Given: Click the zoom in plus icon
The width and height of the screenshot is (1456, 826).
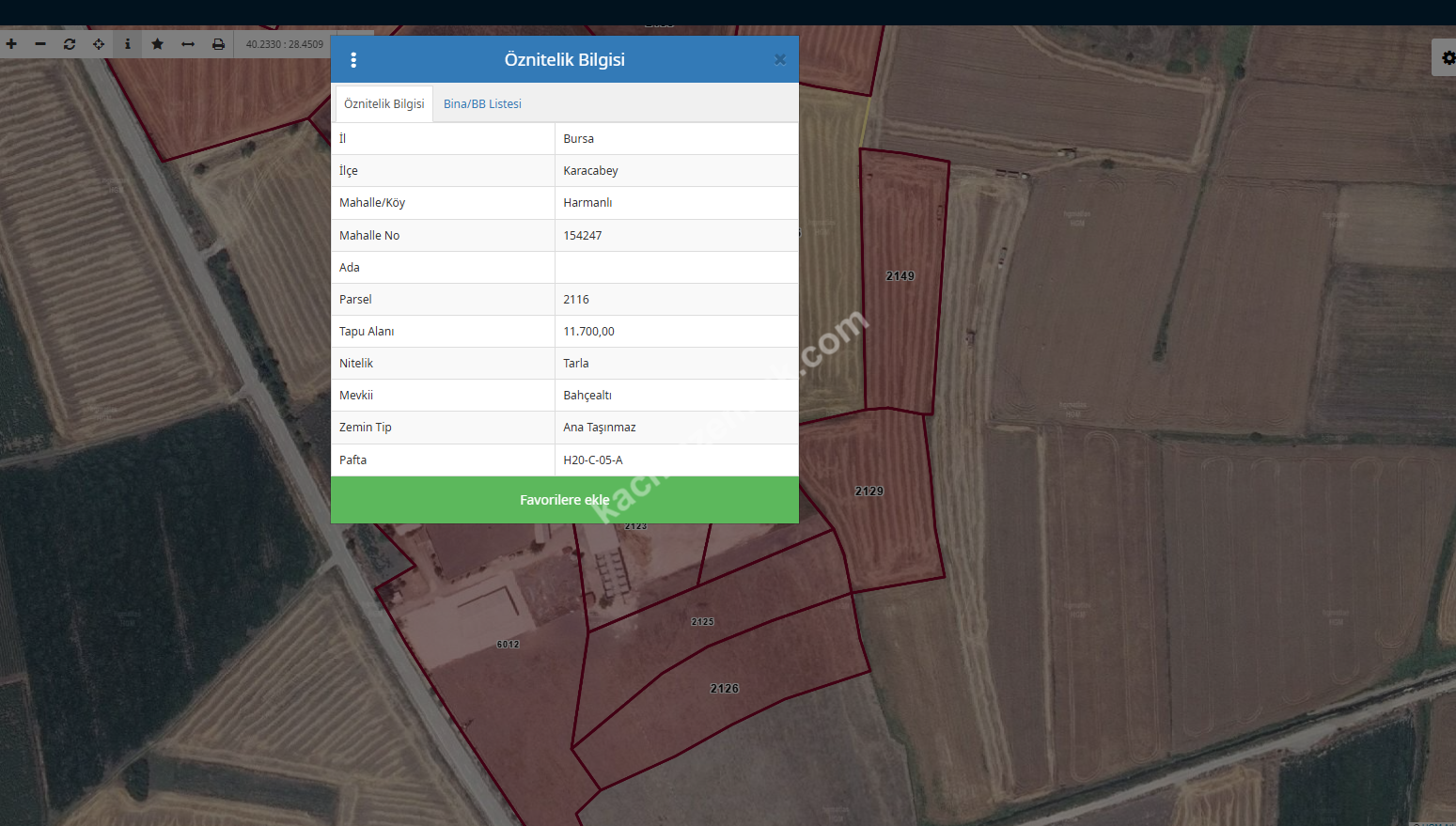Looking at the screenshot, I should (x=11, y=44).
